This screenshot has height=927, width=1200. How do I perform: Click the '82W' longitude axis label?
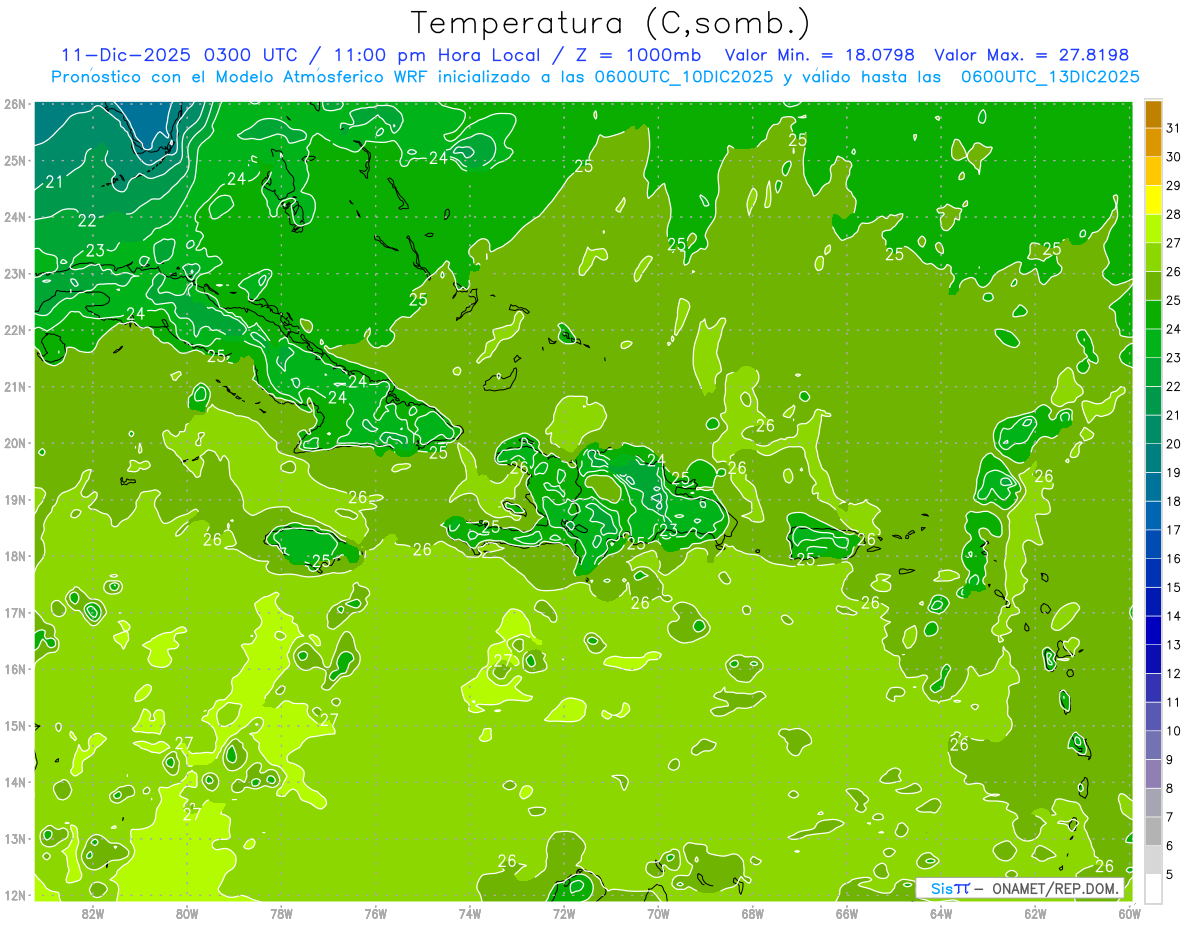93,914
